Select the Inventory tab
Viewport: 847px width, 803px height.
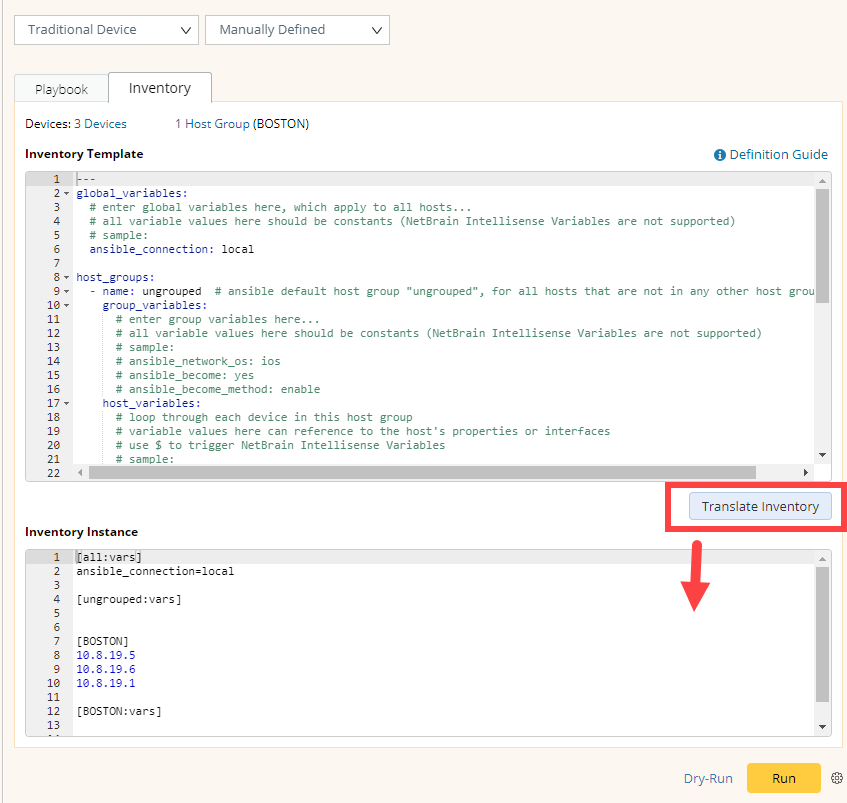point(159,88)
